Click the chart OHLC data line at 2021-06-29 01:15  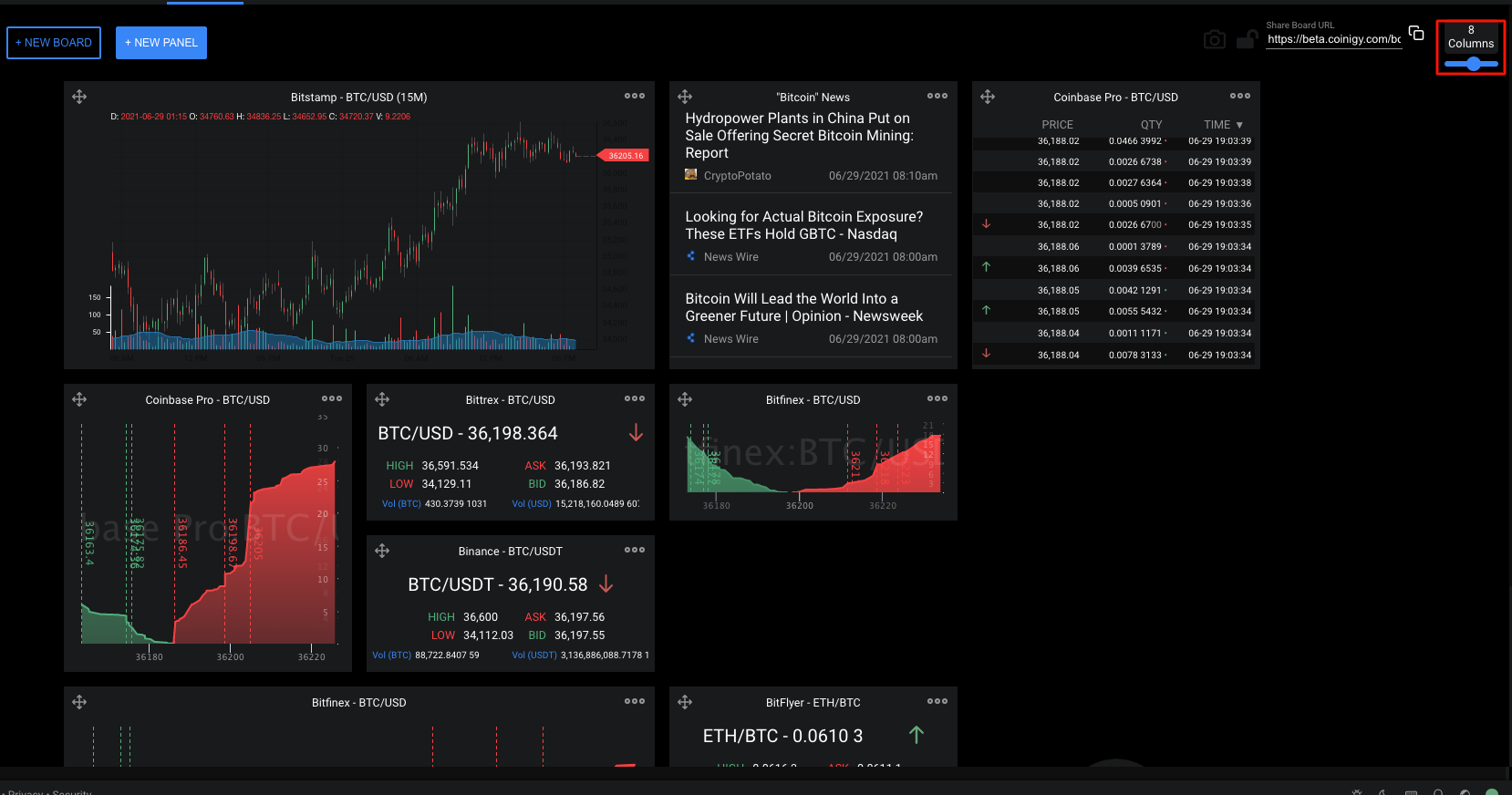pos(260,117)
